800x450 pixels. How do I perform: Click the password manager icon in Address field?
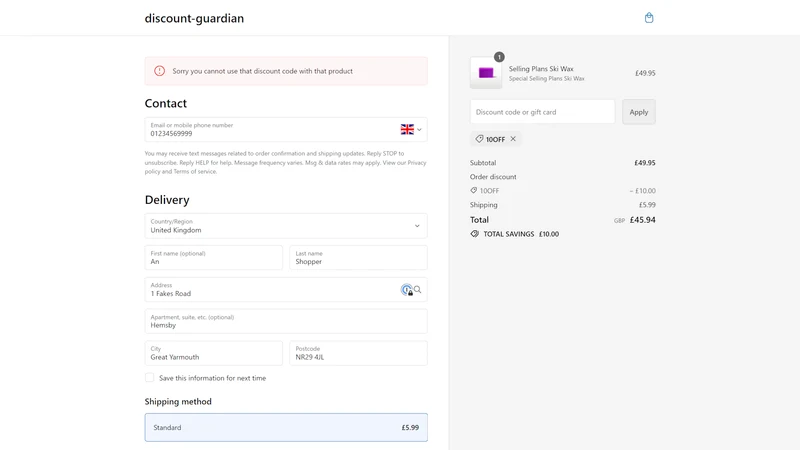coord(407,290)
